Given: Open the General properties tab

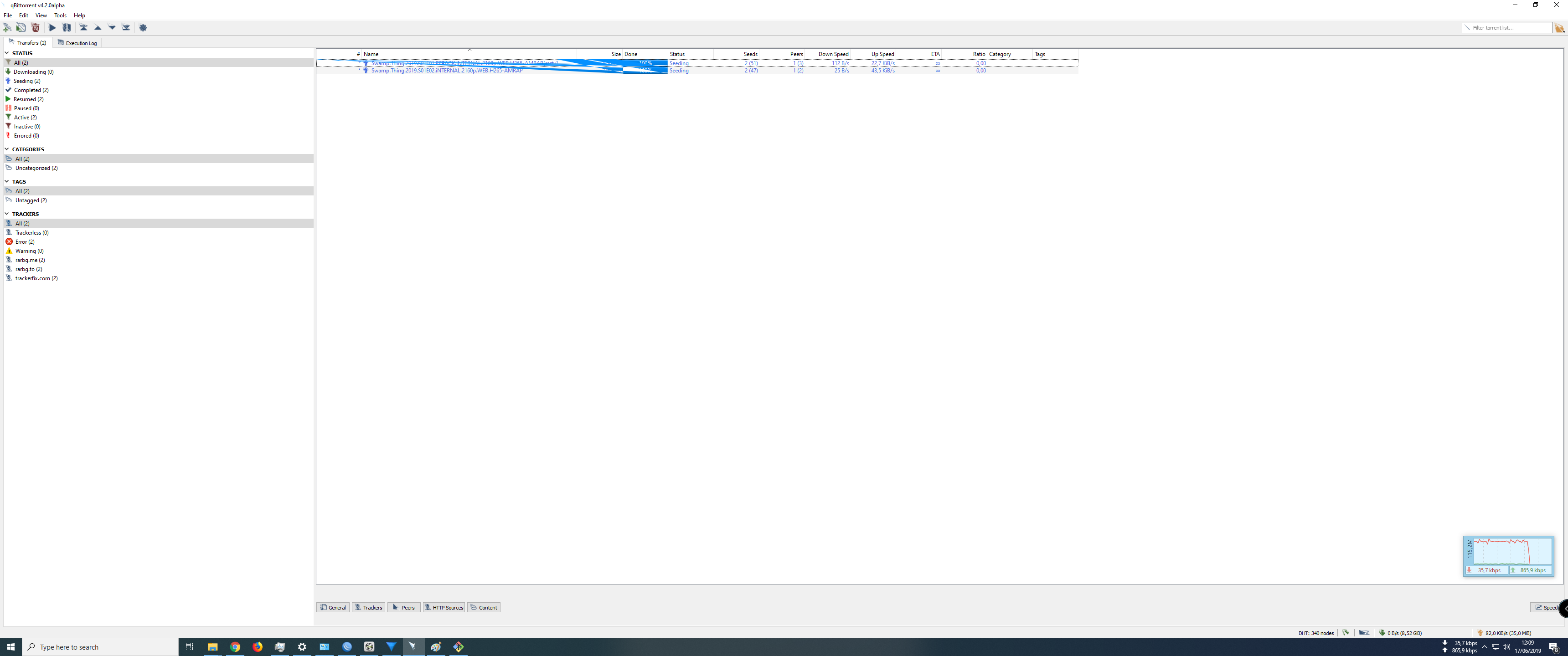Looking at the screenshot, I should pyautogui.click(x=333, y=607).
